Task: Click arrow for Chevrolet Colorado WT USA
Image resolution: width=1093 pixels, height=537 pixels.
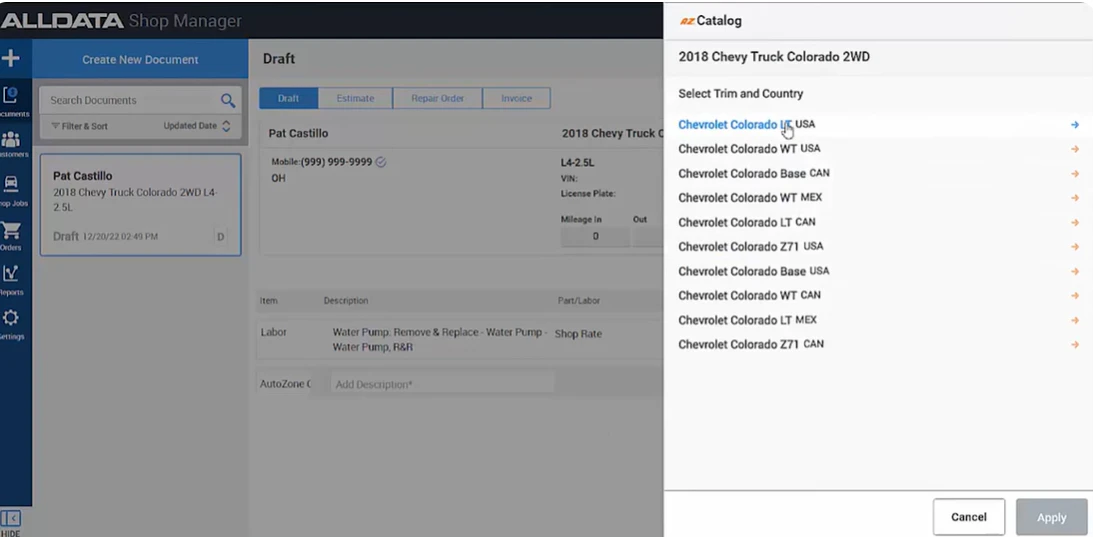Action: click(1075, 149)
